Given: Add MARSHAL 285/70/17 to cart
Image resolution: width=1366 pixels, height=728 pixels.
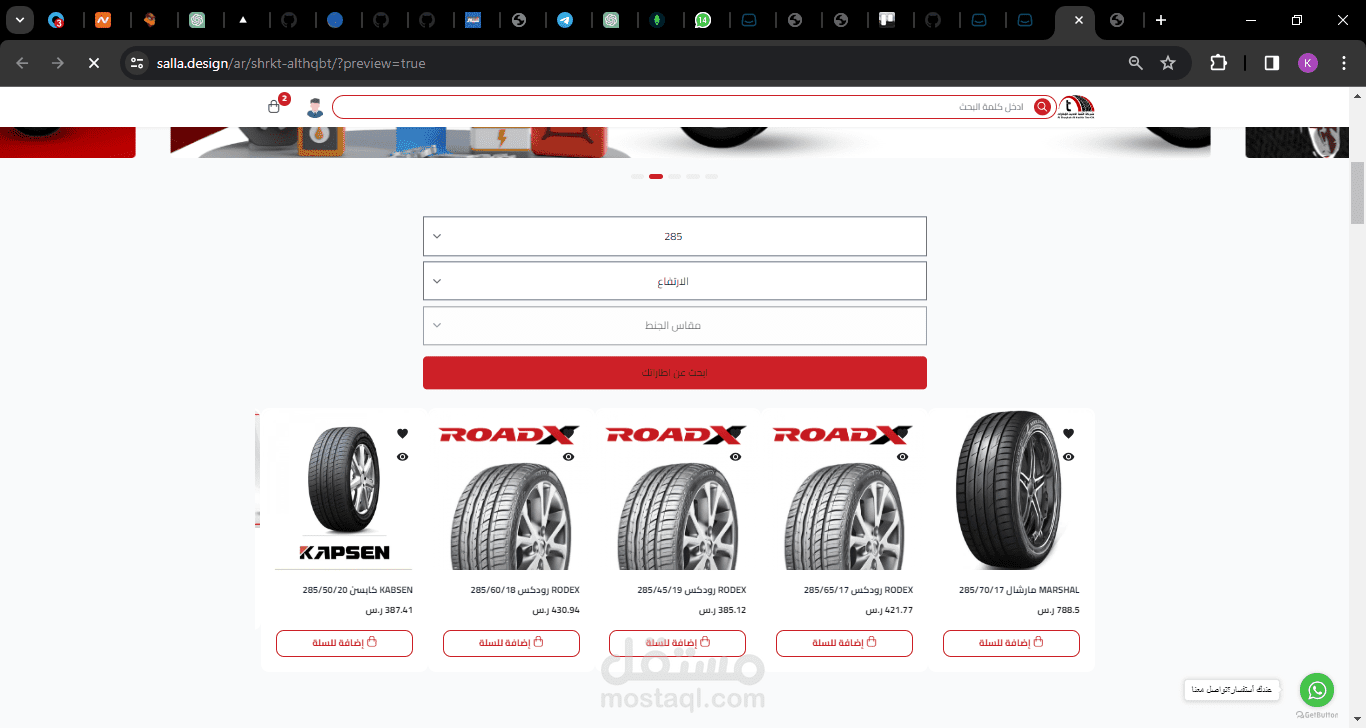Looking at the screenshot, I should [x=1011, y=643].
